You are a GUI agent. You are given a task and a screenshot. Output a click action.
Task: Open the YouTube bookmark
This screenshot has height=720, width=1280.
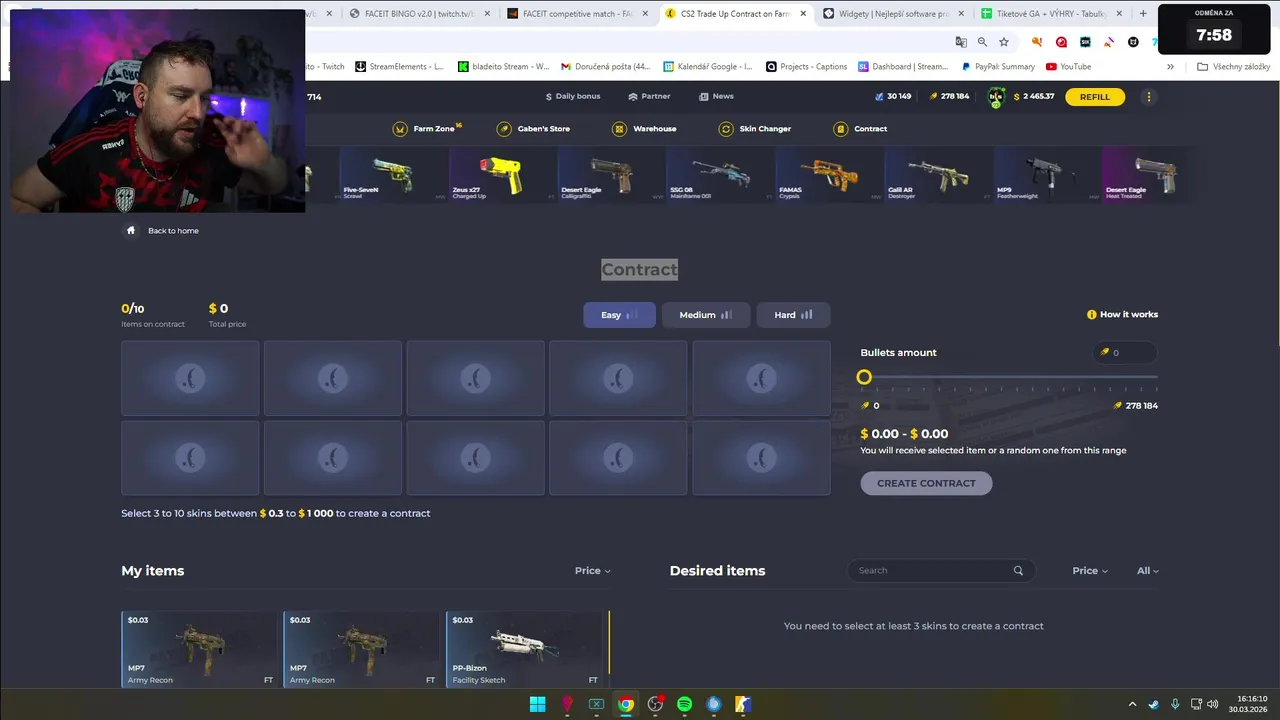(1068, 67)
